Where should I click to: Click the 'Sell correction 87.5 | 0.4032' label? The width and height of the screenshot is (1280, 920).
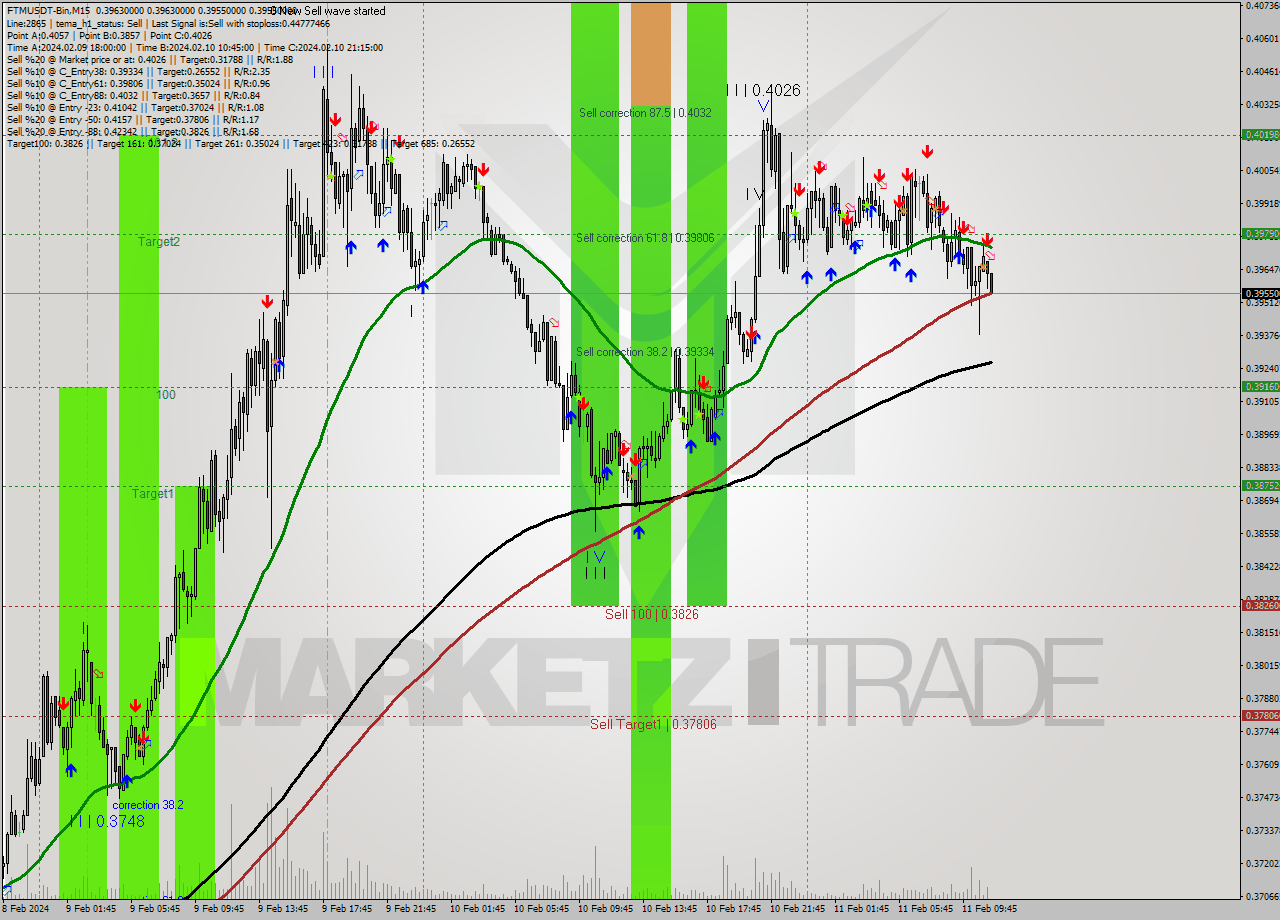pos(645,113)
